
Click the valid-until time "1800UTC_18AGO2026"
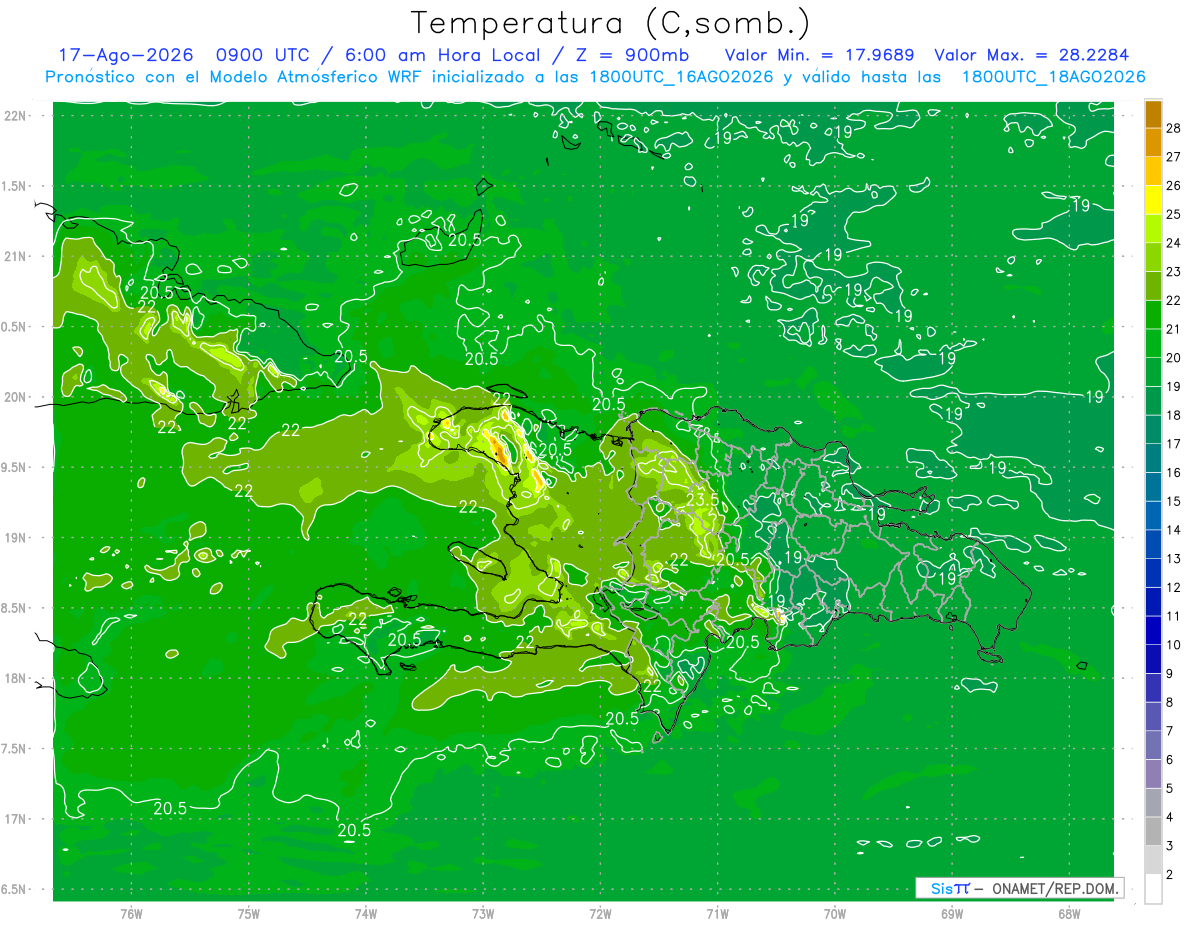pos(1053,77)
